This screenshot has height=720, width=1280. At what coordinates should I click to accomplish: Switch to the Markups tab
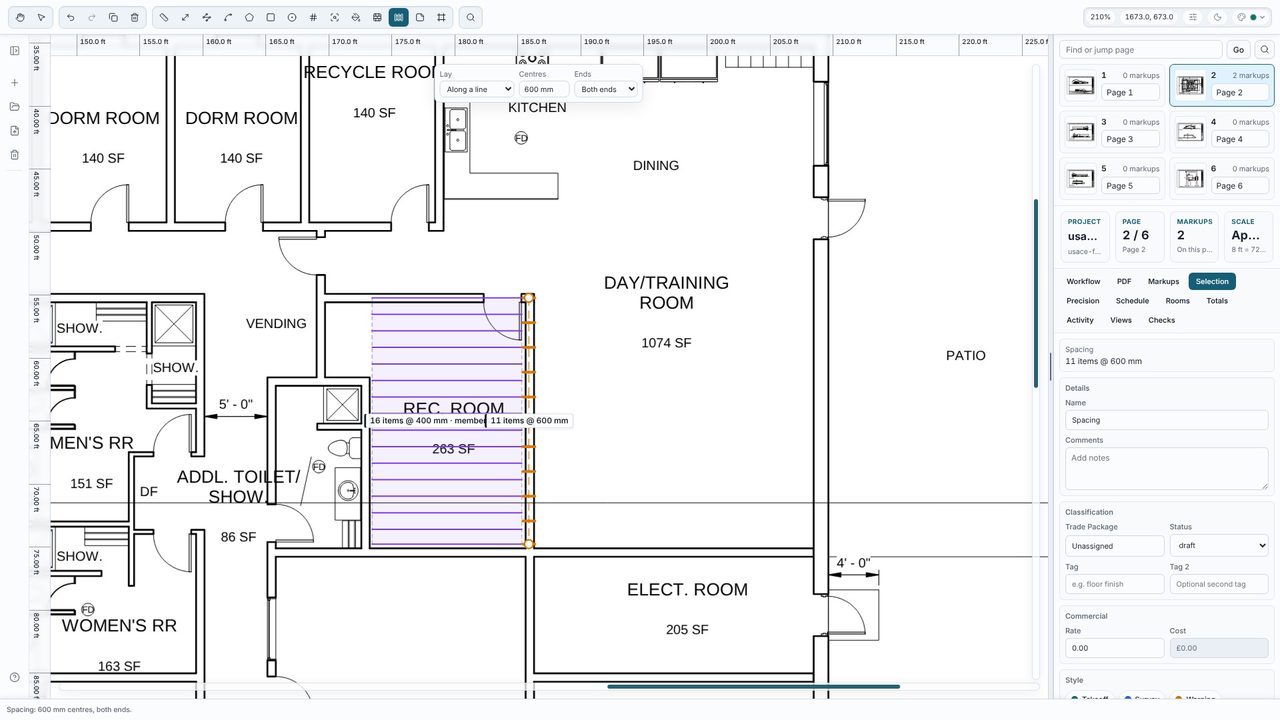click(1163, 282)
